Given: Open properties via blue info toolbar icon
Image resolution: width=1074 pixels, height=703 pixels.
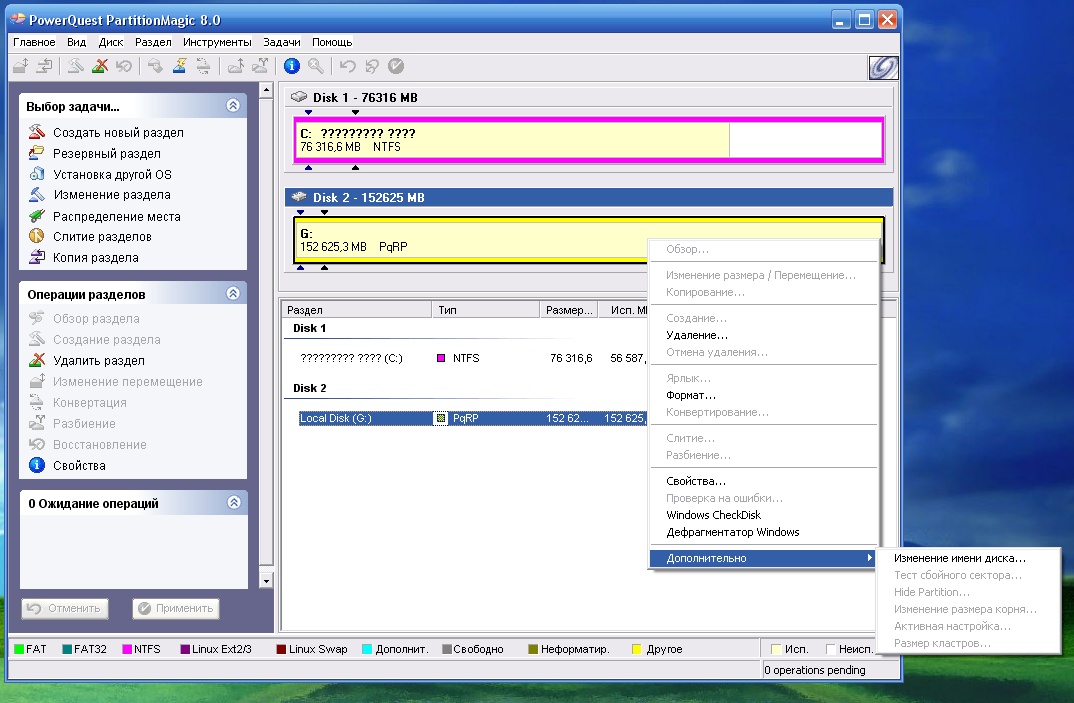Looking at the screenshot, I should 292,66.
